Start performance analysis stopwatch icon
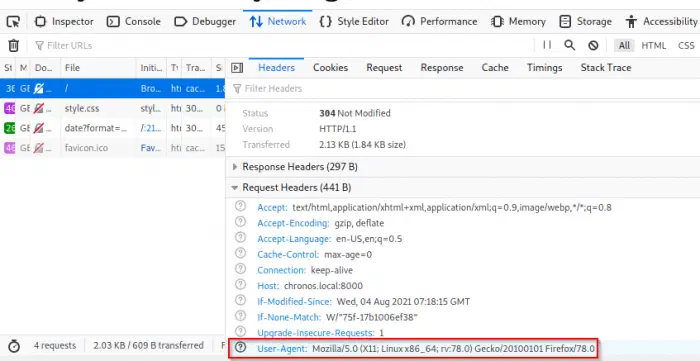The width and height of the screenshot is (700, 361). (x=14, y=346)
